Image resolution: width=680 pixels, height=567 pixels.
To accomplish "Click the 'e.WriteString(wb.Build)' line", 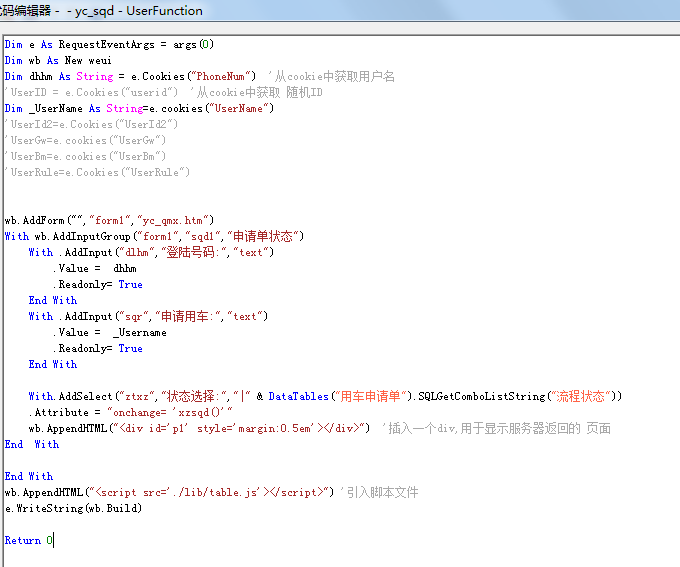I will point(73,508).
